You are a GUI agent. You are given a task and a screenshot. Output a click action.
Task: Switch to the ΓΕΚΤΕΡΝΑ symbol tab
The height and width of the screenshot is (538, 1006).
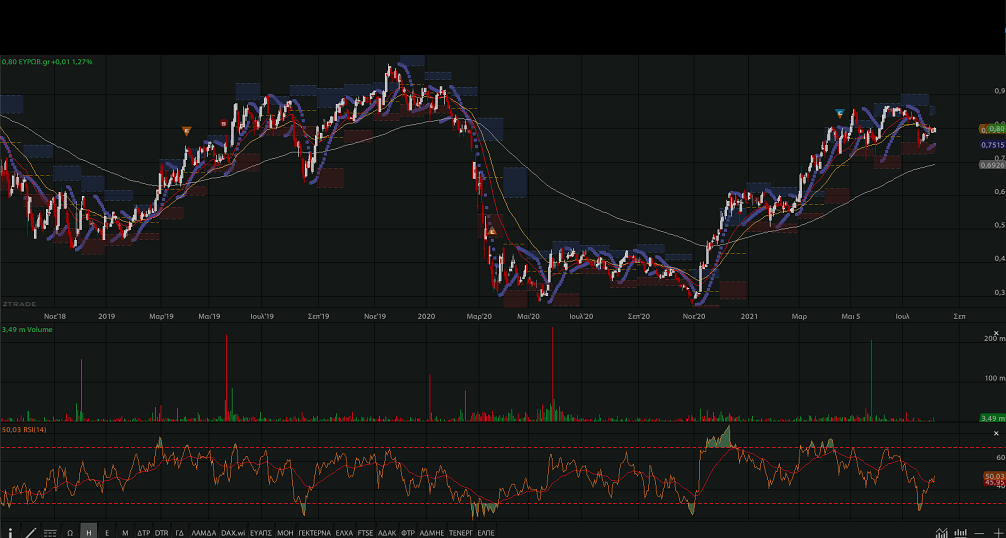[315, 532]
